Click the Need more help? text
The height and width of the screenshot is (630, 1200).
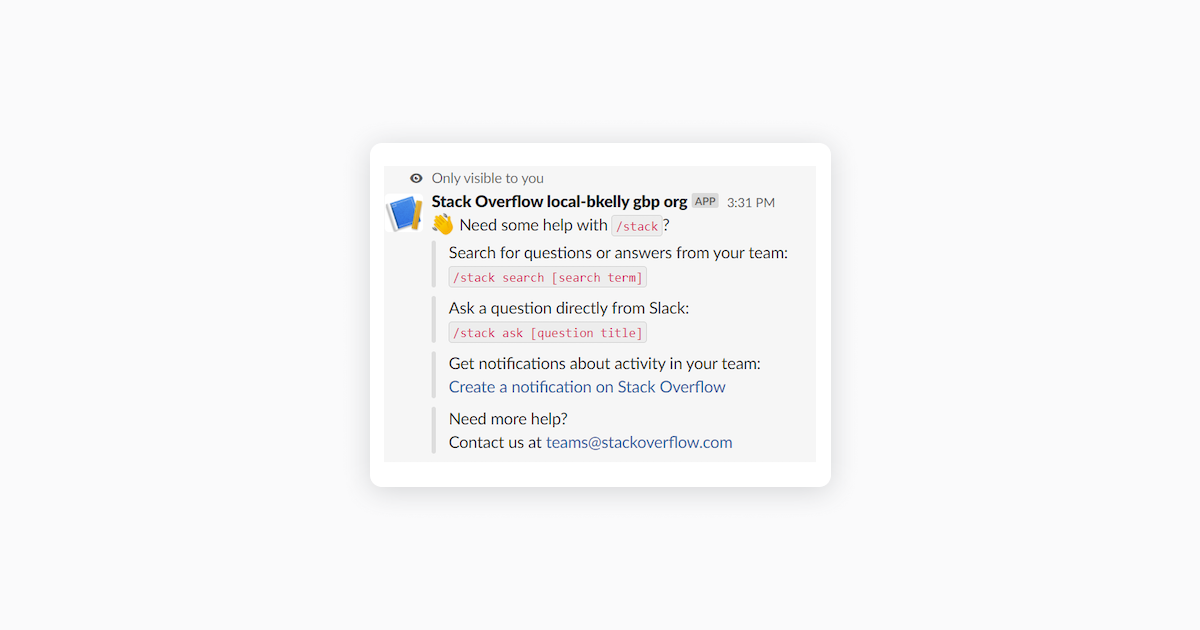click(508, 418)
